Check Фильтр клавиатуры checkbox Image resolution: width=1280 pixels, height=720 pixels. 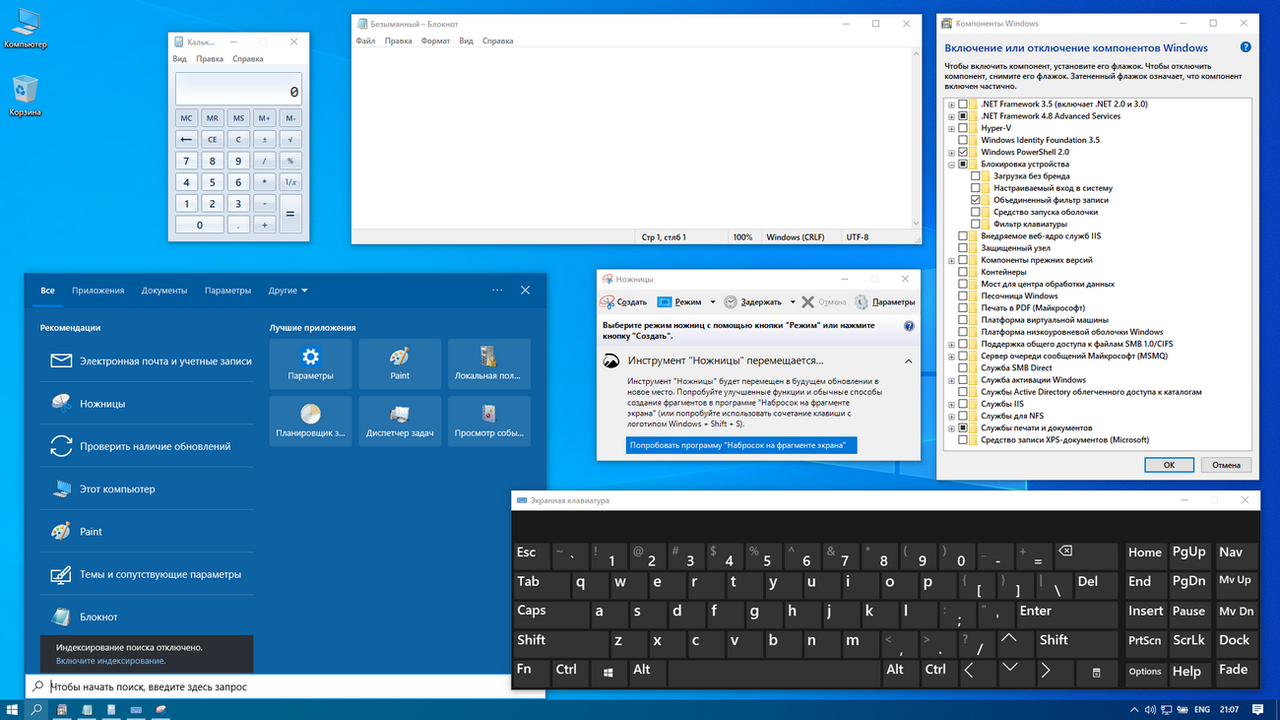coord(975,224)
